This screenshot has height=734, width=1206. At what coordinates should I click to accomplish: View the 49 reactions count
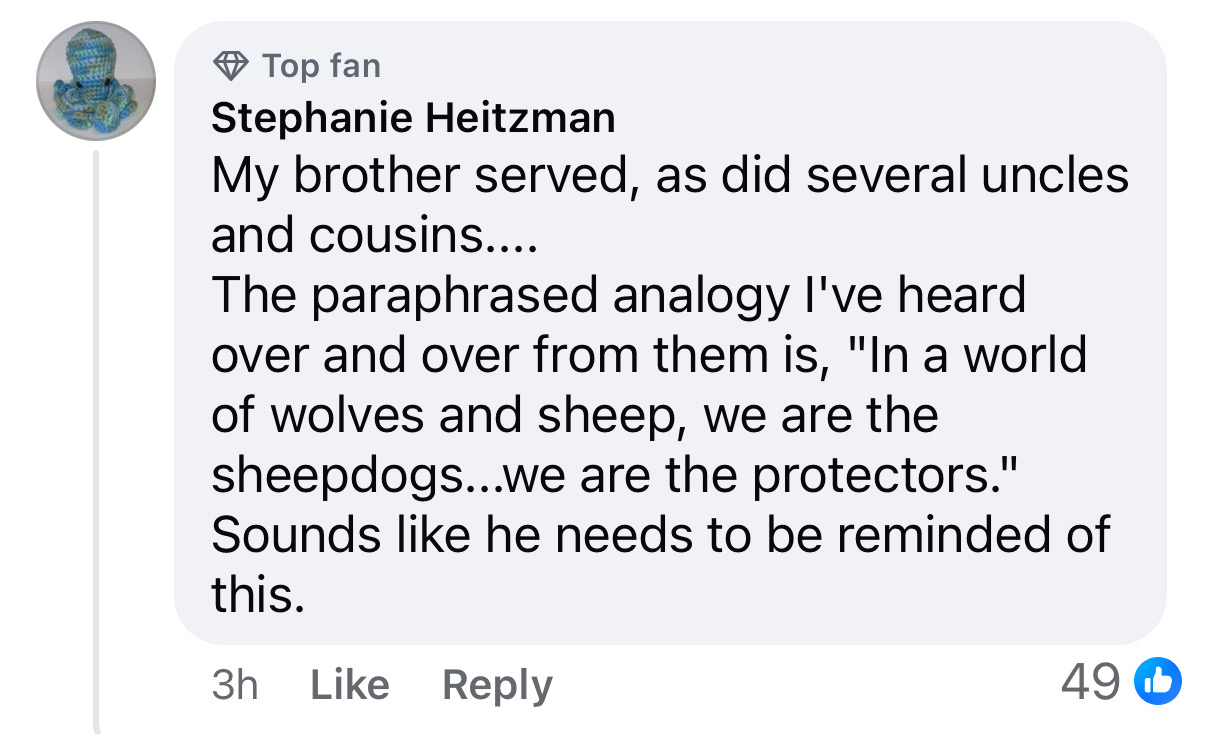[1090, 683]
